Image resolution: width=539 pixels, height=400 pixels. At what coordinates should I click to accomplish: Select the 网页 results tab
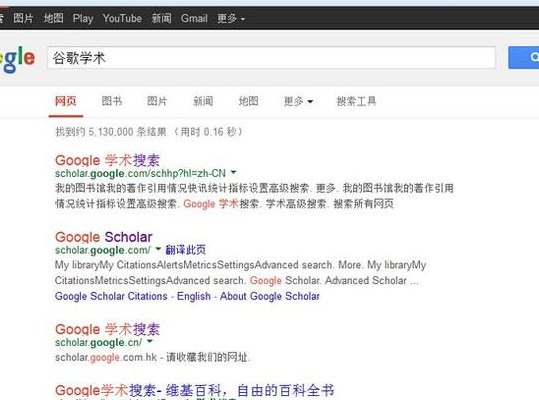coord(66,101)
